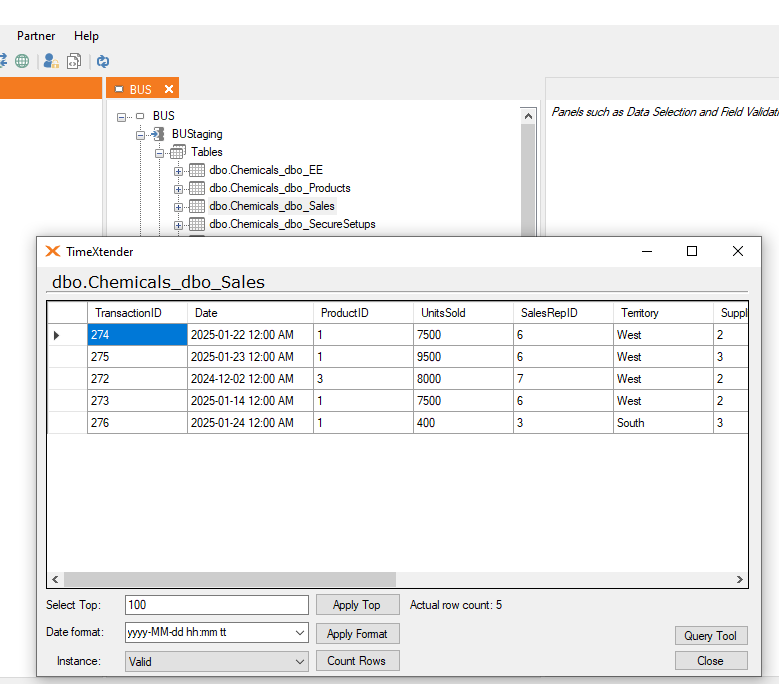Close the BUS tab with the X
This screenshot has width=779, height=684.
[x=169, y=89]
